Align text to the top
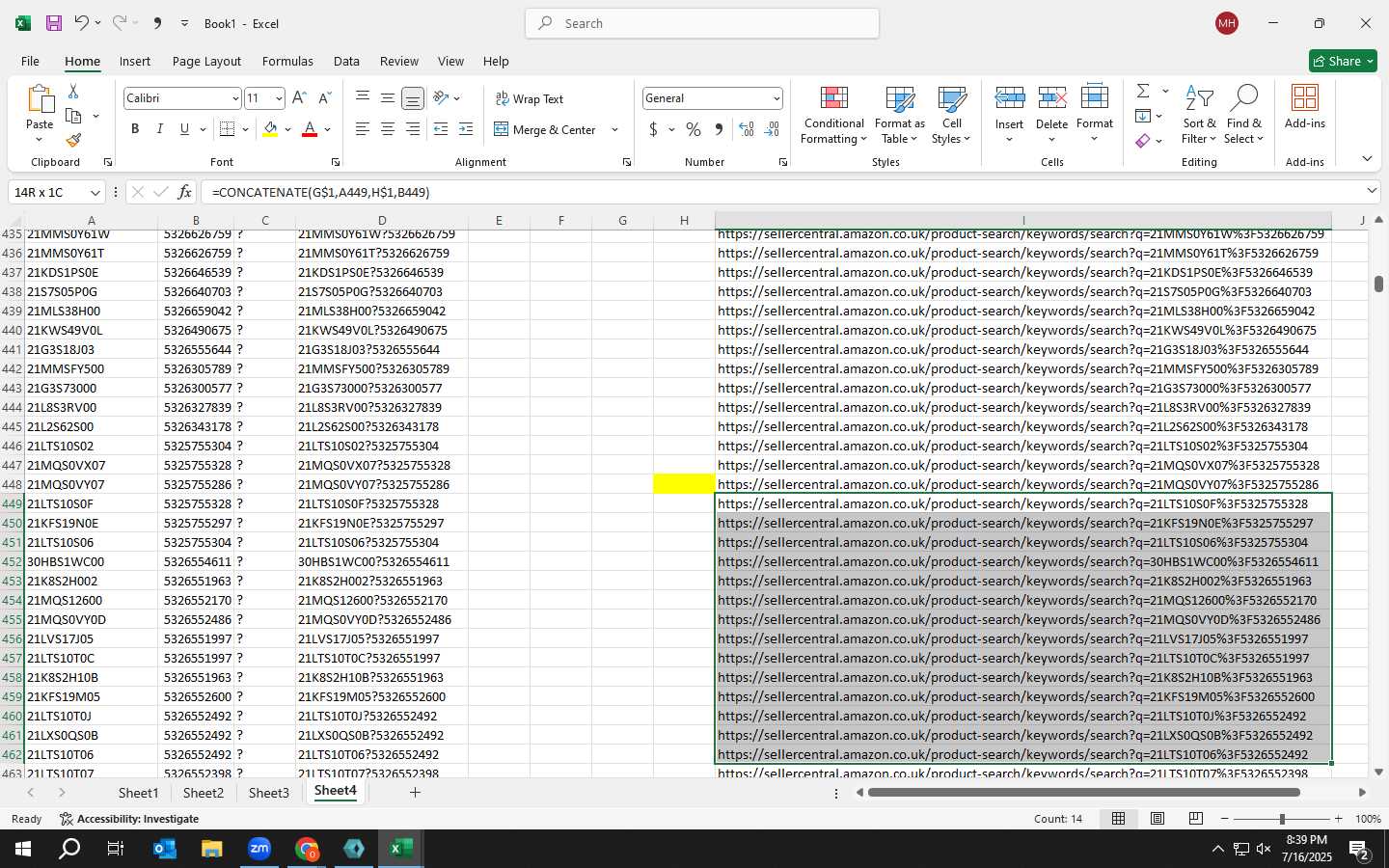Screen dimensions: 1389x868 [x=363, y=98]
